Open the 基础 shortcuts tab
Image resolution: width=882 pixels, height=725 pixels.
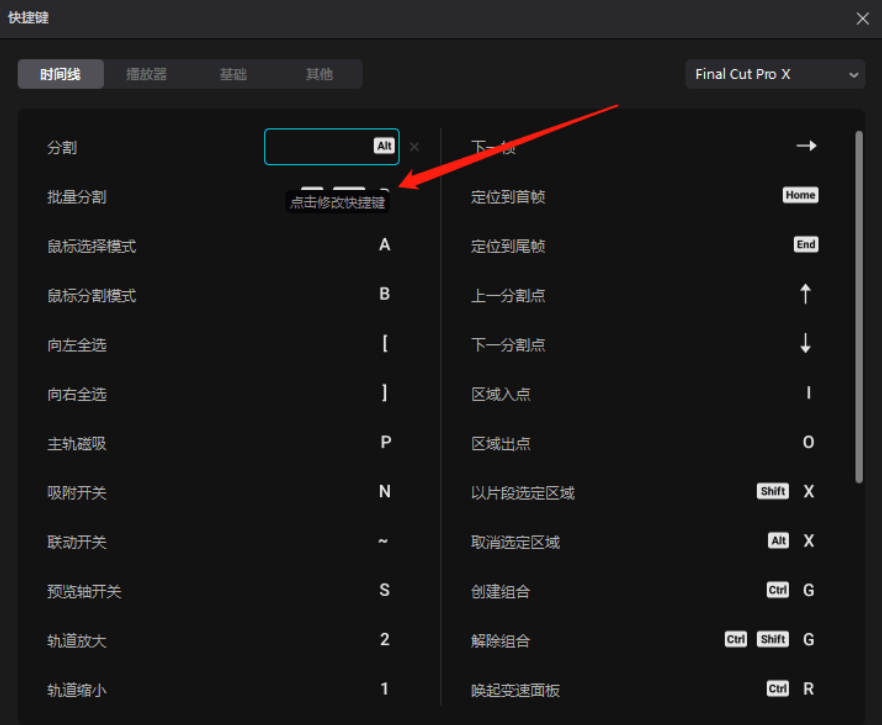pos(233,73)
